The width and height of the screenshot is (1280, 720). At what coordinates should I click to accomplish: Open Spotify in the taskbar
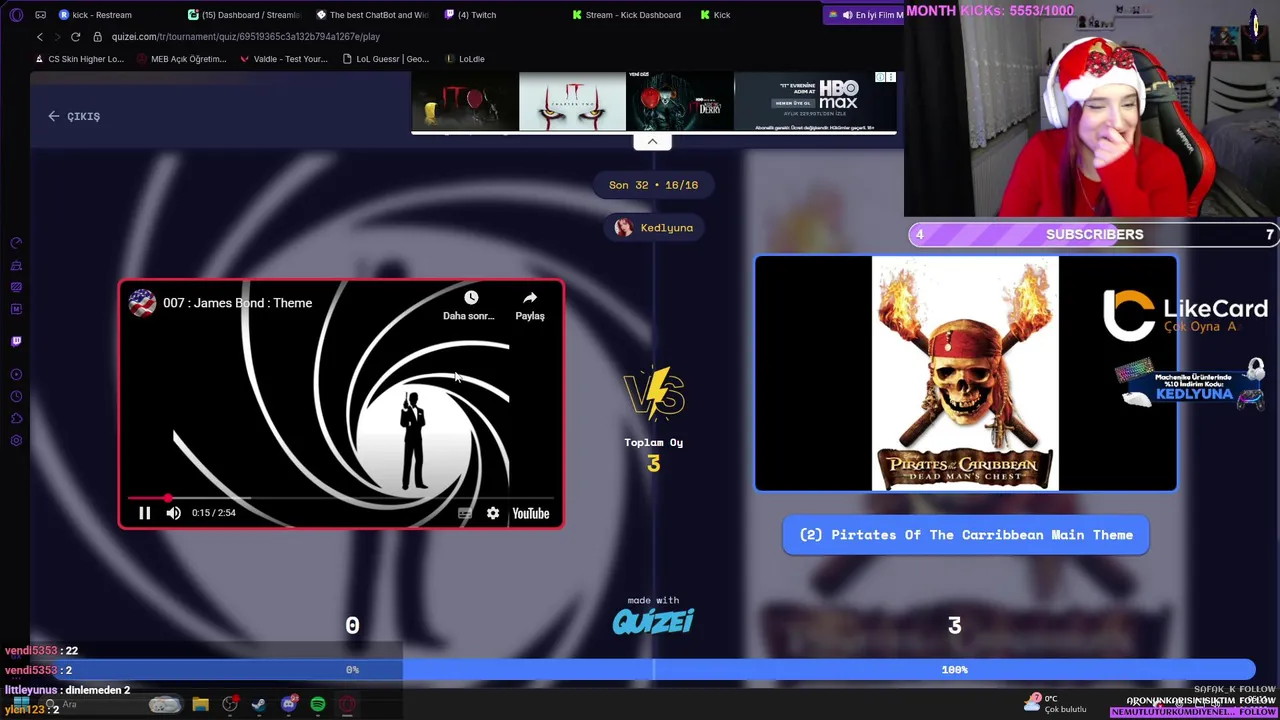click(x=318, y=704)
